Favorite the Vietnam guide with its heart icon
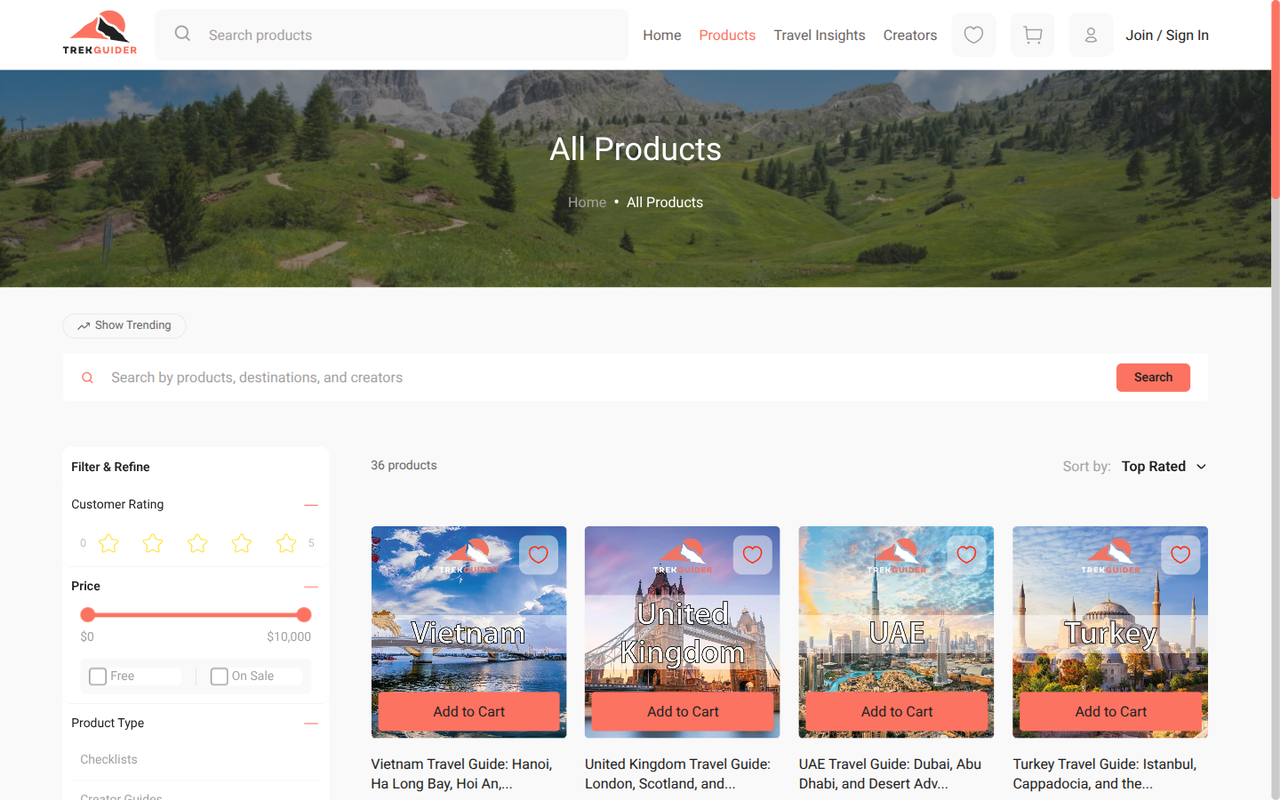 538,555
